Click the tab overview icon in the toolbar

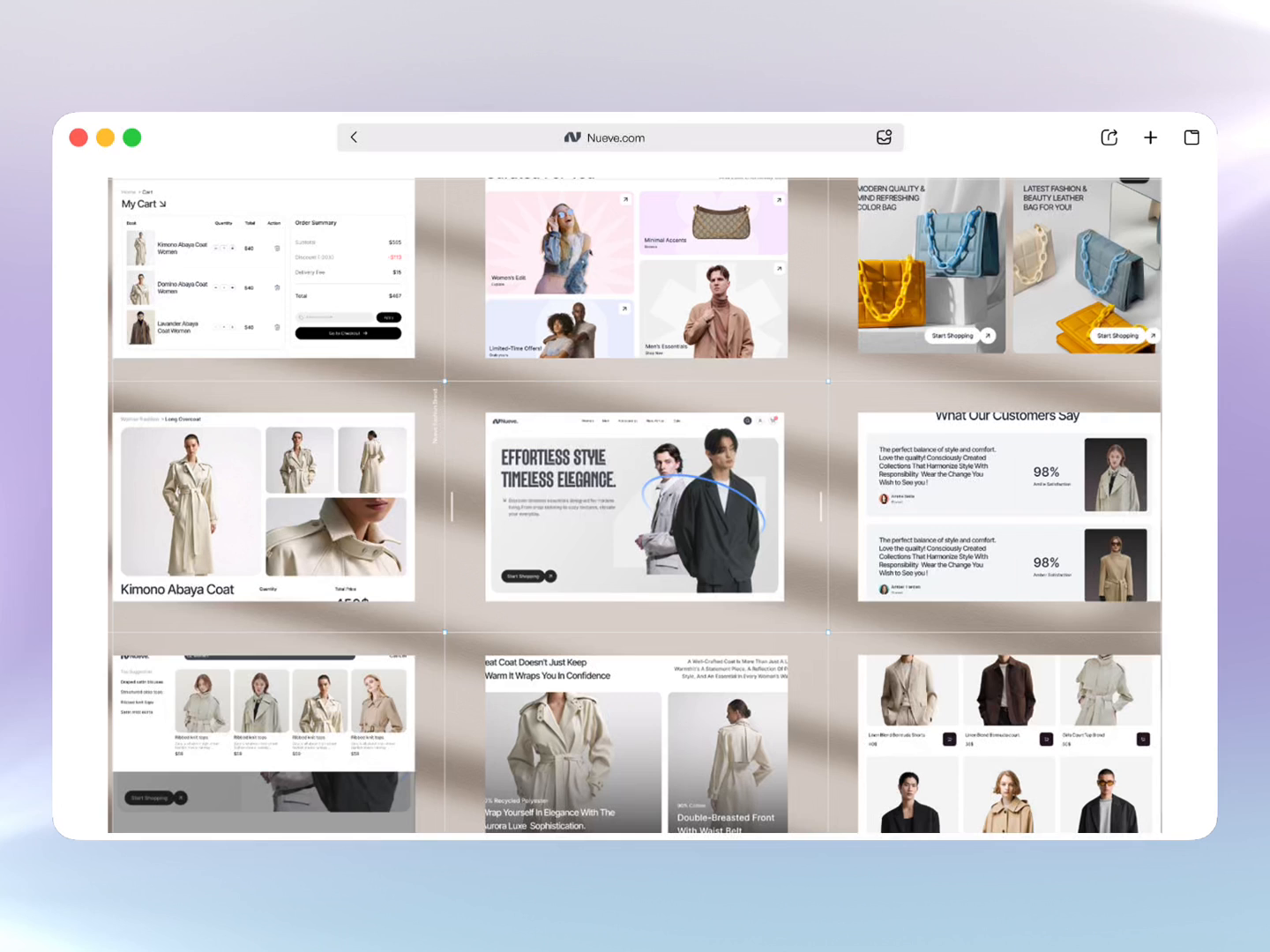1191,138
